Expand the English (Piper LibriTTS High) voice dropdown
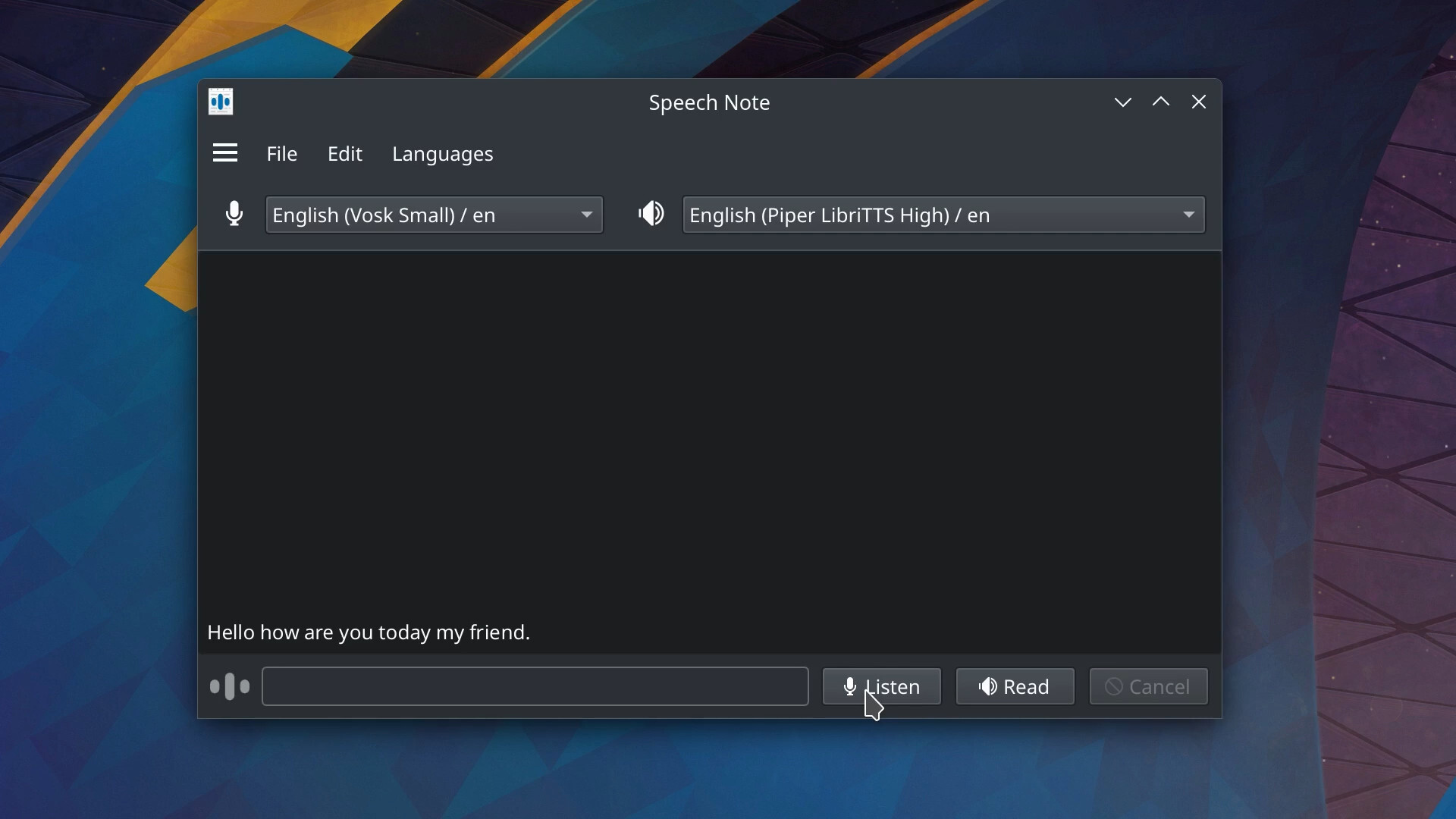 (x=943, y=215)
